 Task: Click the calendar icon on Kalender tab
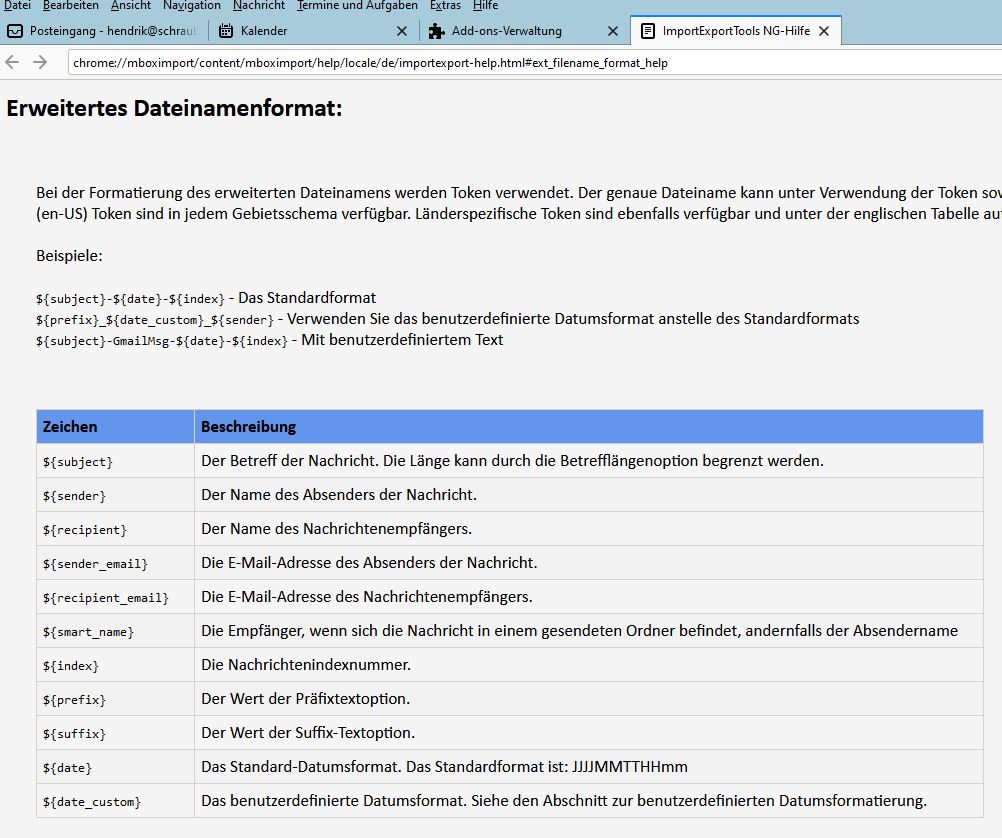[226, 31]
